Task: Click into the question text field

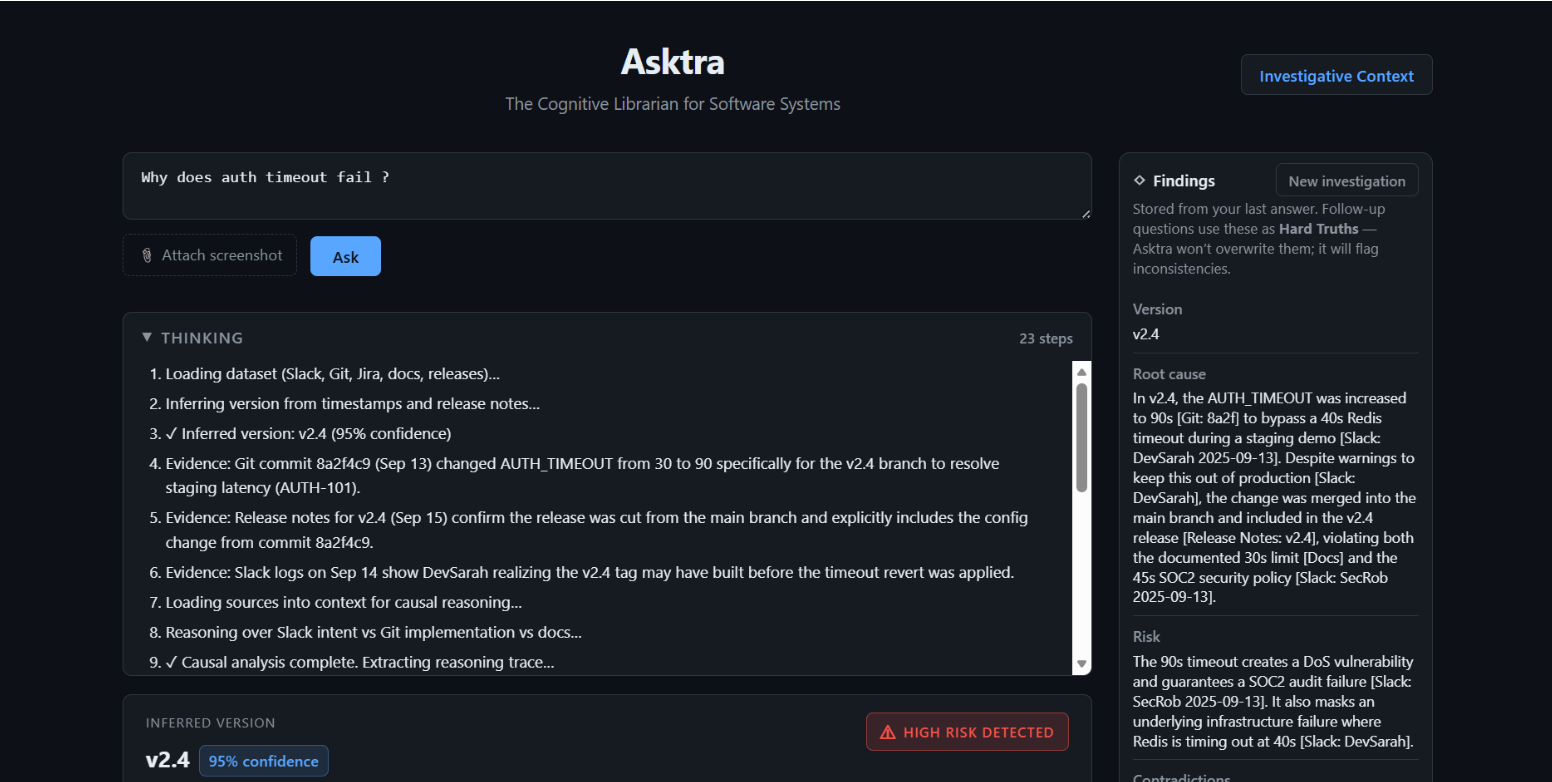Action: click(x=606, y=186)
